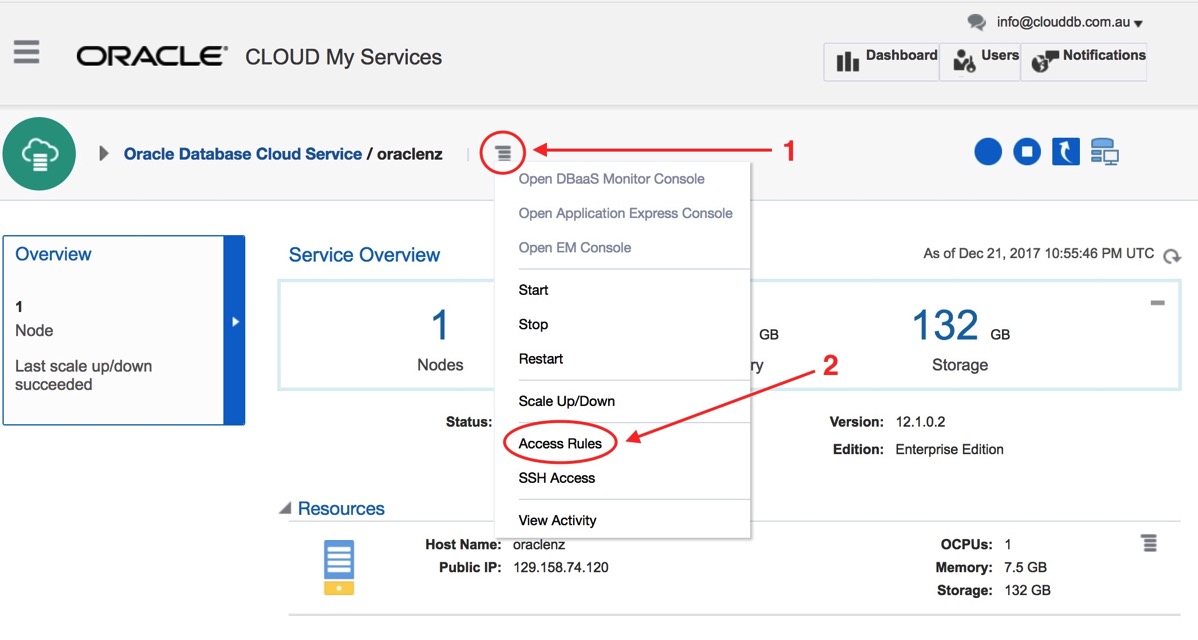1198x640 pixels.
Task: Select Scale Up/Down in the menu
Action: pos(566,401)
